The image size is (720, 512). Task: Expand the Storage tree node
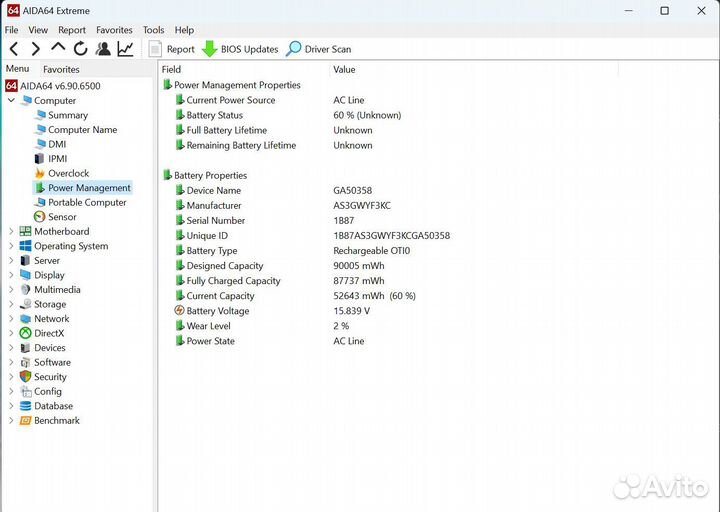pos(11,304)
